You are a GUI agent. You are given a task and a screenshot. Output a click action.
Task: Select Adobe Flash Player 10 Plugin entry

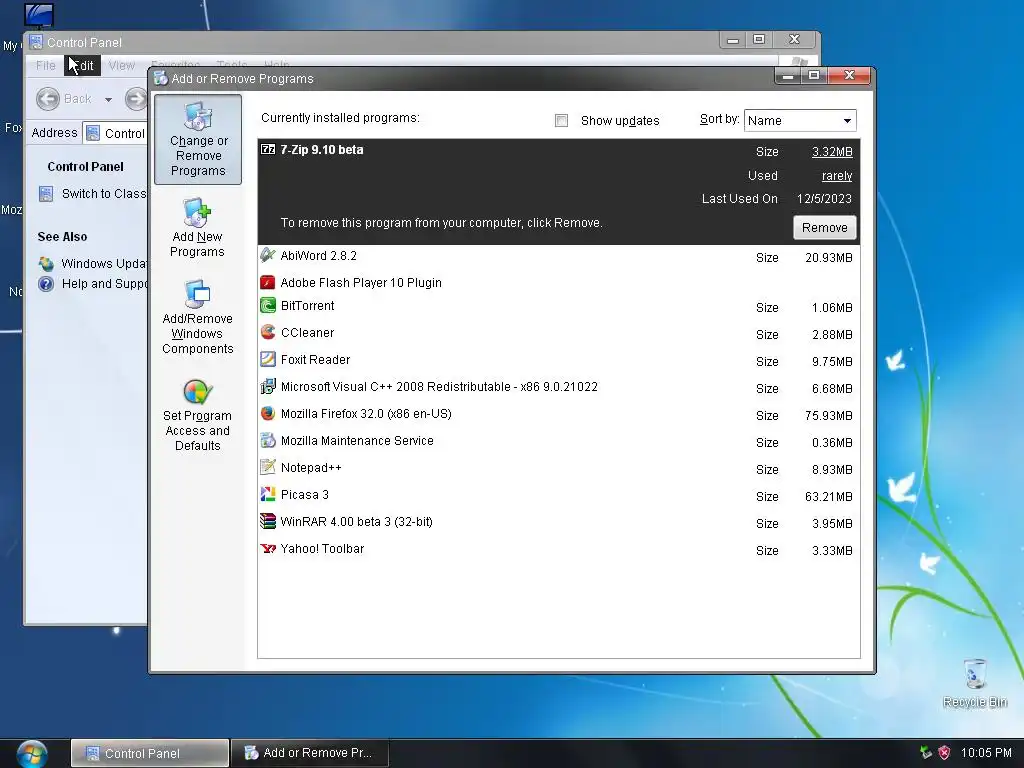tap(559, 282)
